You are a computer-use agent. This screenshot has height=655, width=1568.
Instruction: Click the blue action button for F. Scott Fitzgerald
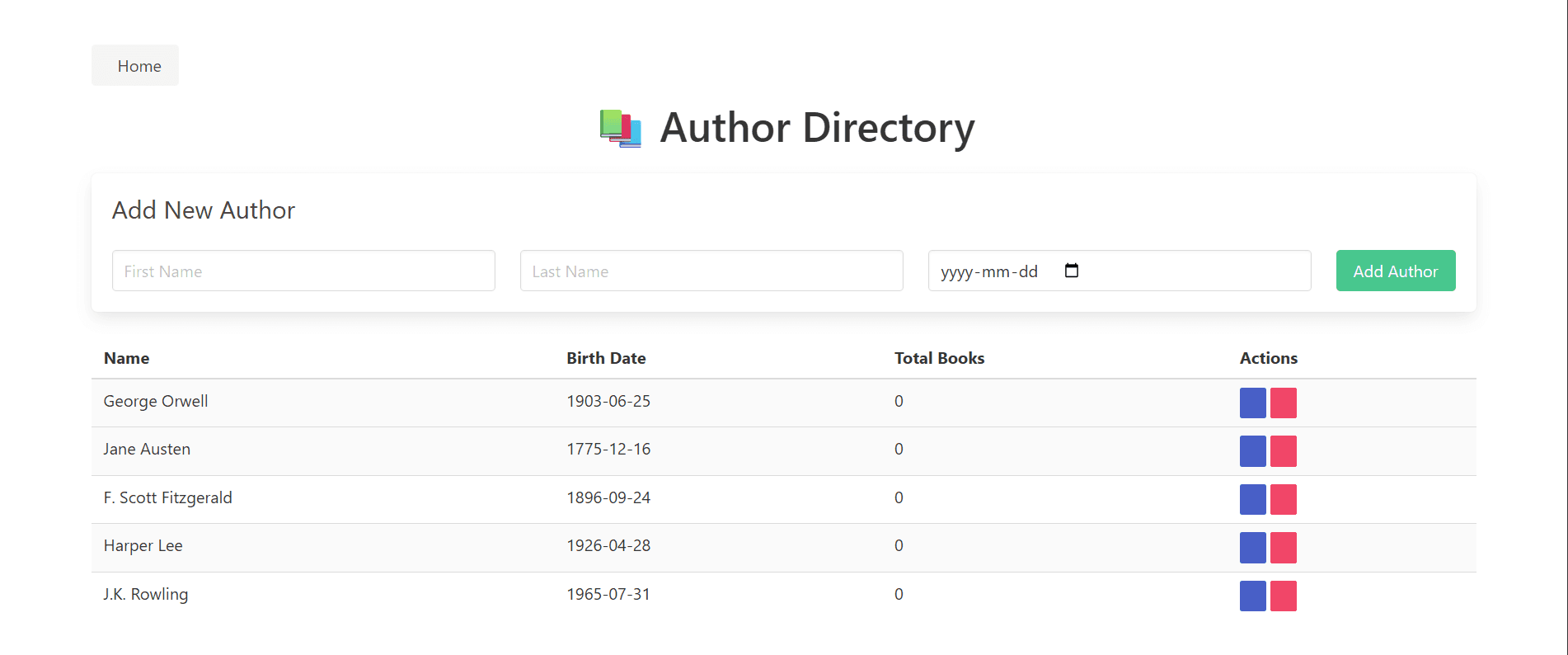[x=1252, y=499]
